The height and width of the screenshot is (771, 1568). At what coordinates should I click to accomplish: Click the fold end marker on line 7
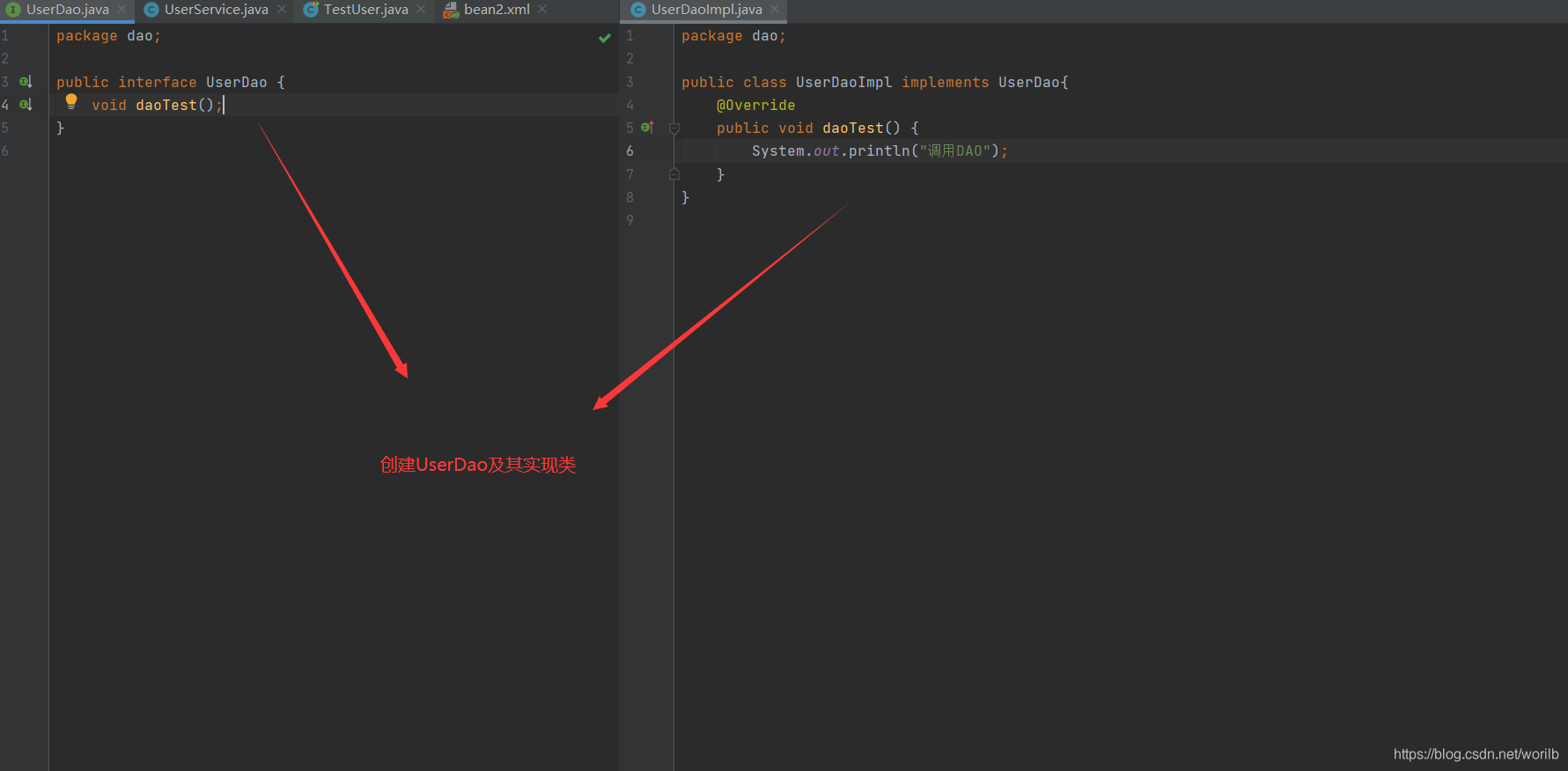pyautogui.click(x=674, y=174)
